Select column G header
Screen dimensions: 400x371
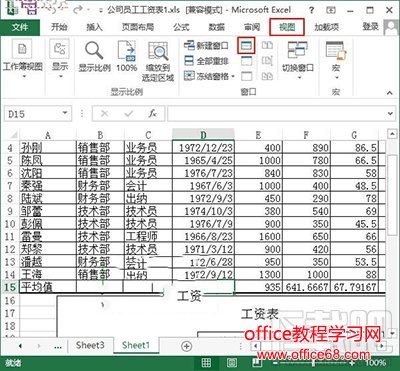pyautogui.click(x=354, y=135)
